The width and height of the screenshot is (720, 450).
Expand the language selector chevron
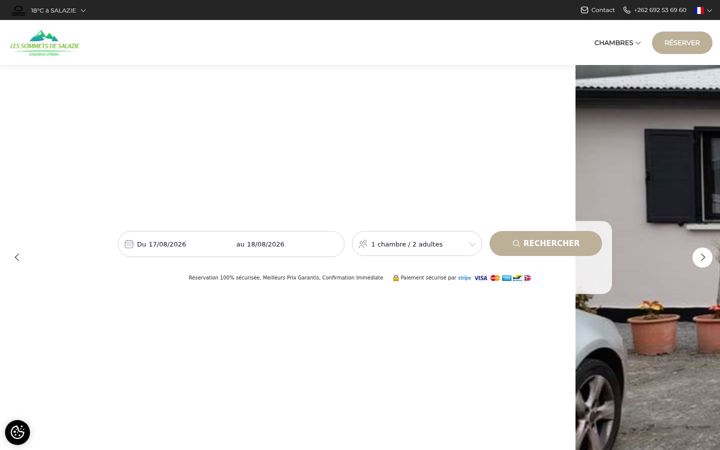tap(709, 11)
